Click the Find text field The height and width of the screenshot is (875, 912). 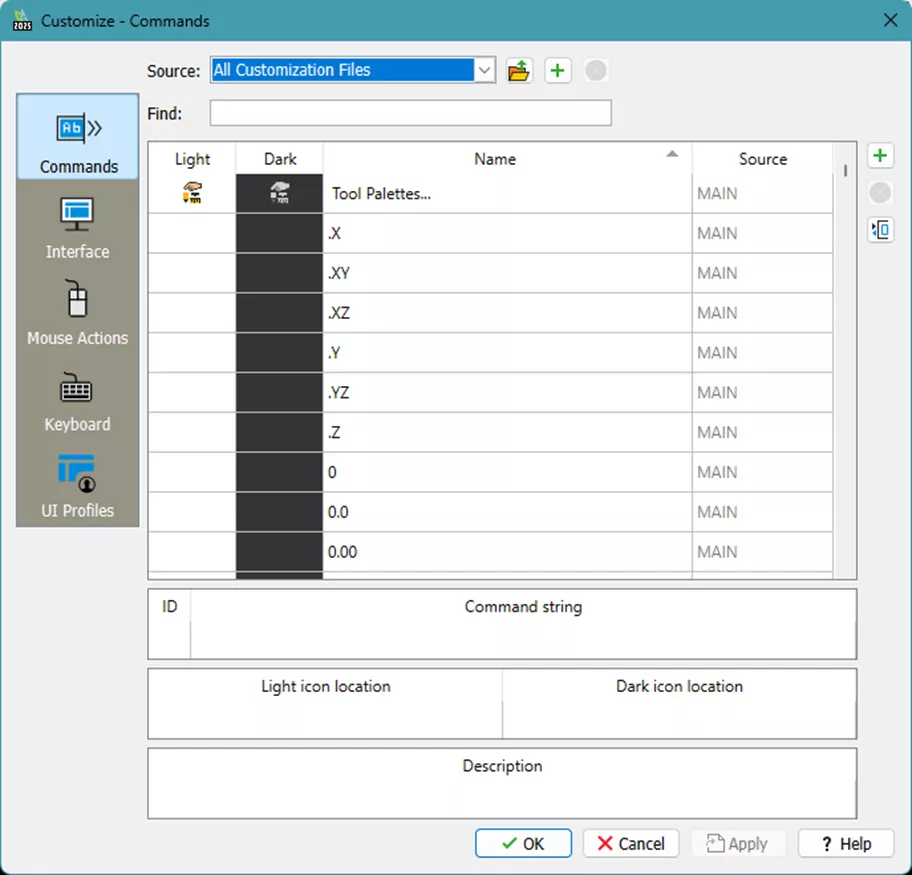pyautogui.click(x=410, y=114)
